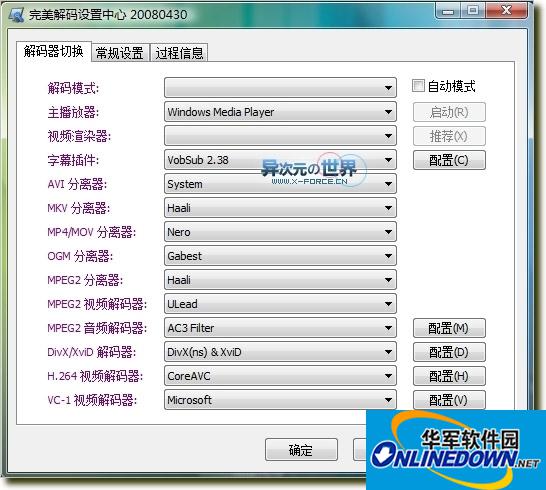
Task: Click the 字幕插件: label
Action: tap(73, 160)
